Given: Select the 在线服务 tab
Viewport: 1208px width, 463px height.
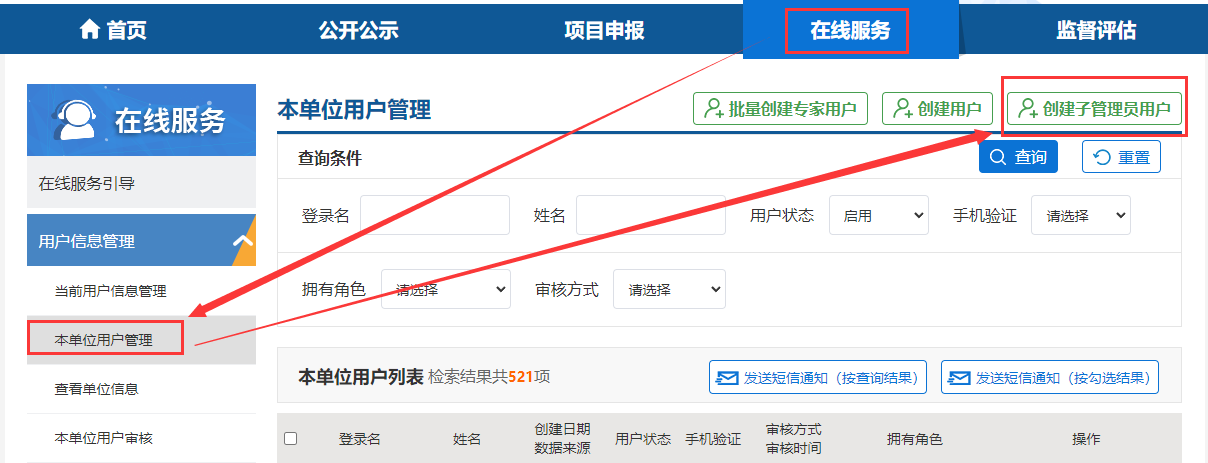Looking at the screenshot, I should (x=850, y=30).
